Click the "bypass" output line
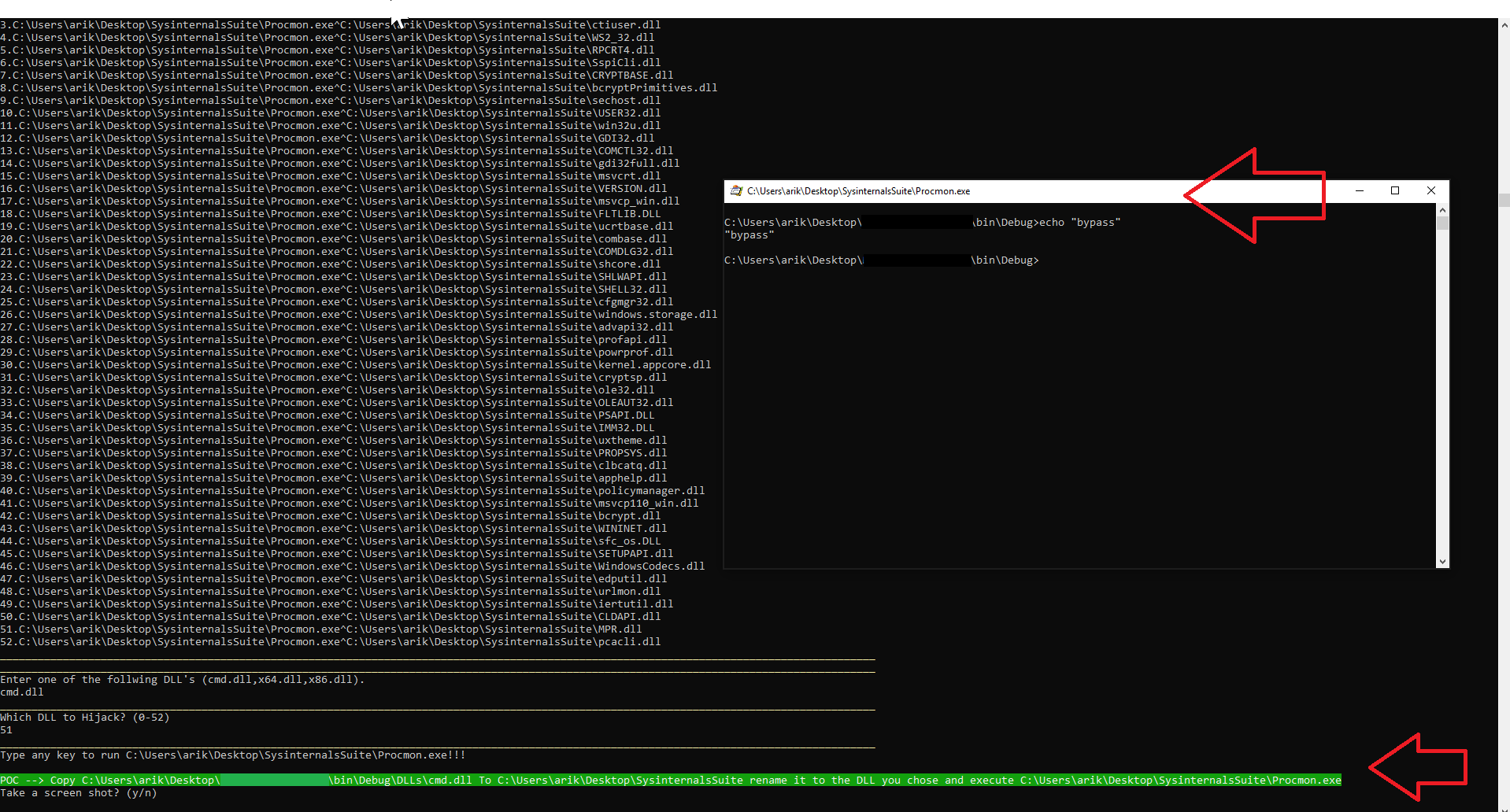Image resolution: width=1510 pixels, height=812 pixels. (x=749, y=235)
